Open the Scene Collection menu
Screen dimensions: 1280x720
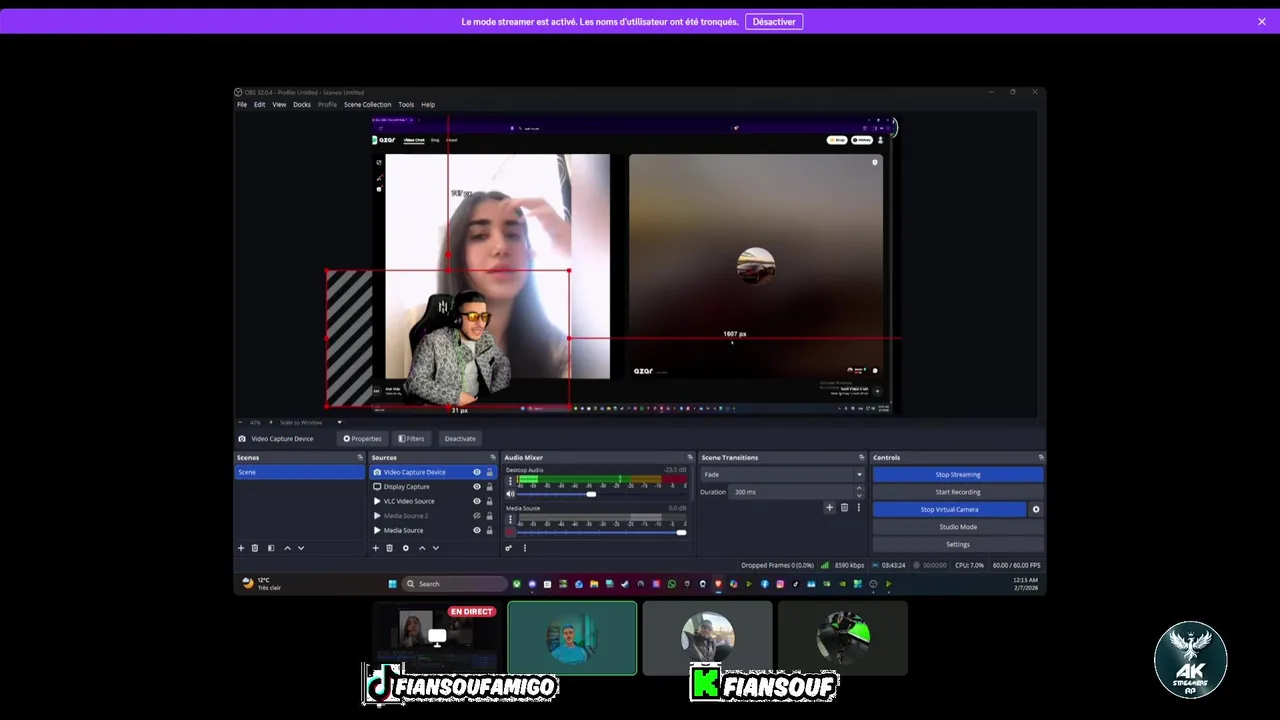point(368,104)
